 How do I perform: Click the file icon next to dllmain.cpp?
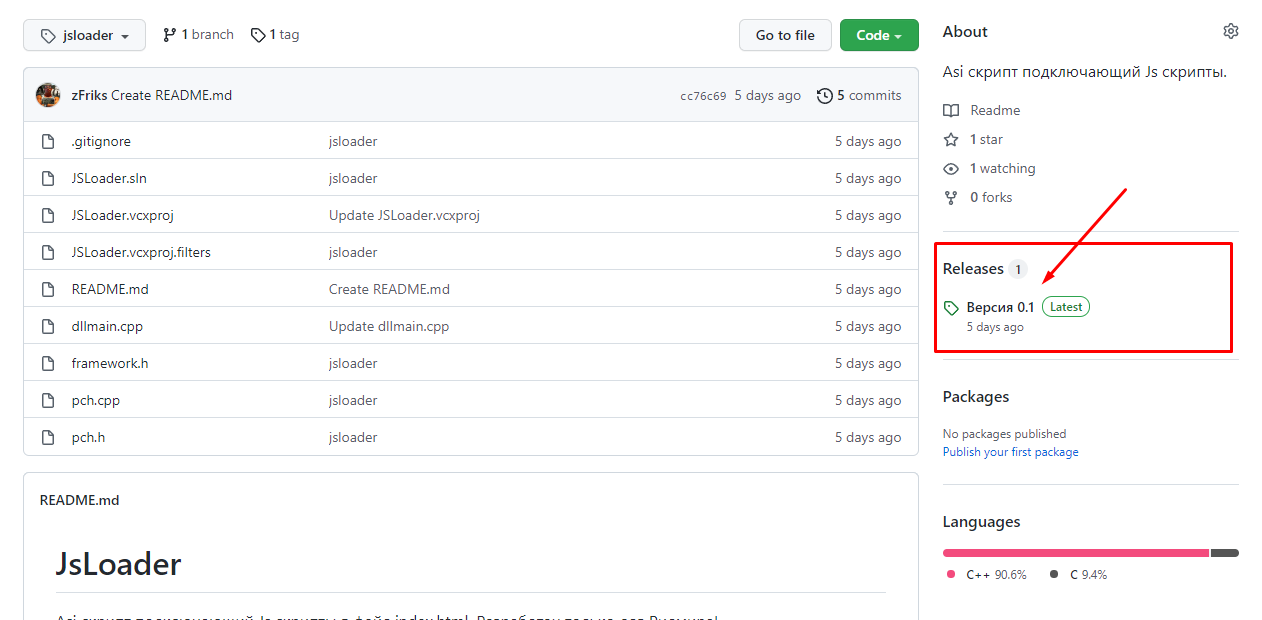pyautogui.click(x=47, y=326)
